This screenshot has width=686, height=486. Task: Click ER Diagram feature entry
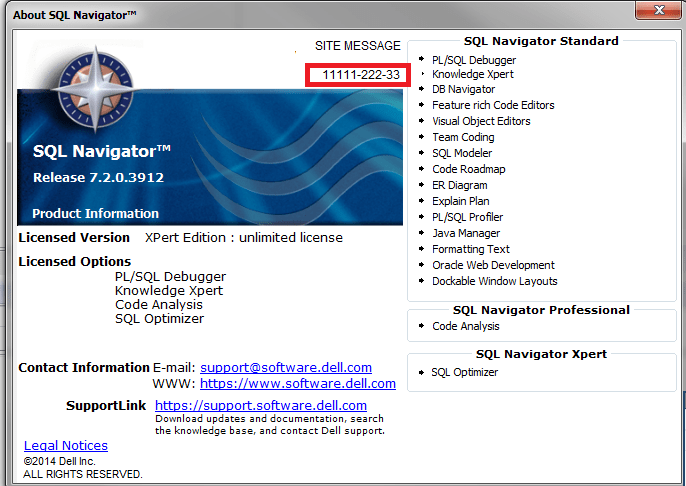pyautogui.click(x=459, y=185)
